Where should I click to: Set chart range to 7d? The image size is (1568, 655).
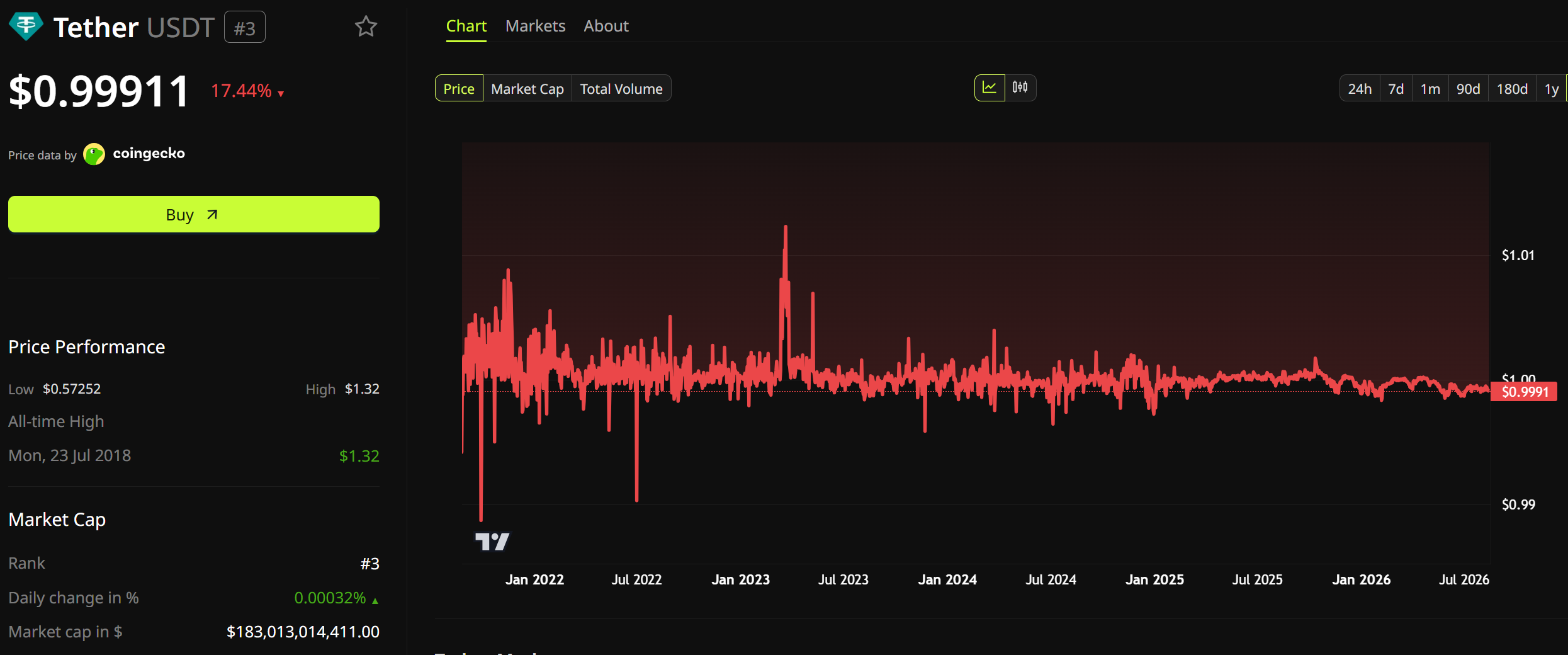pos(1396,89)
